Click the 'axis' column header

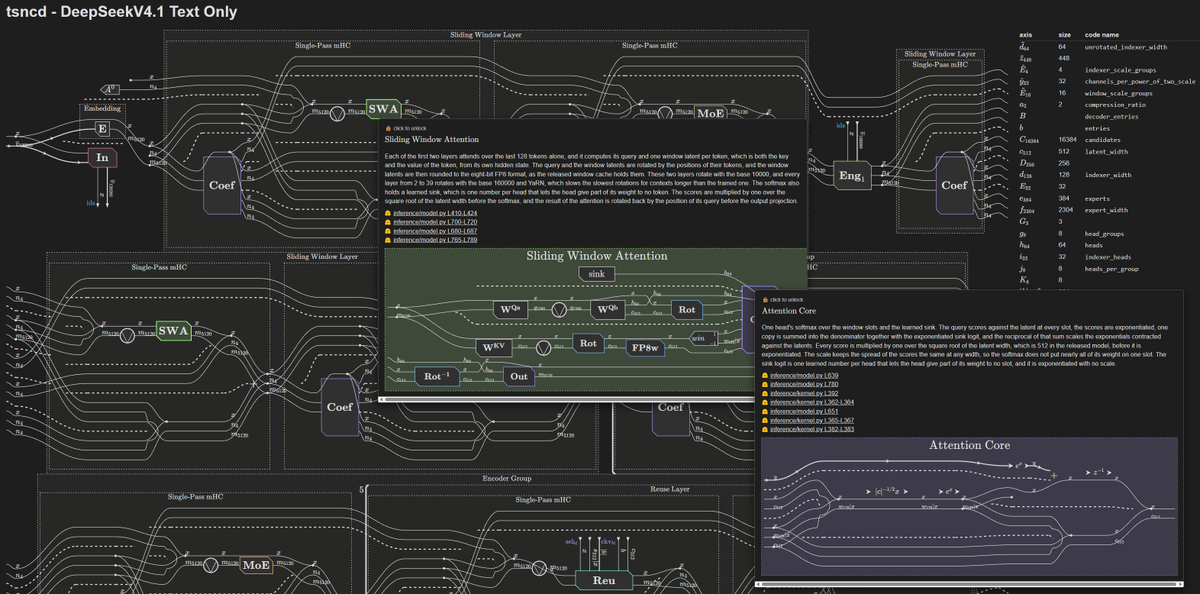[x=1025, y=34]
